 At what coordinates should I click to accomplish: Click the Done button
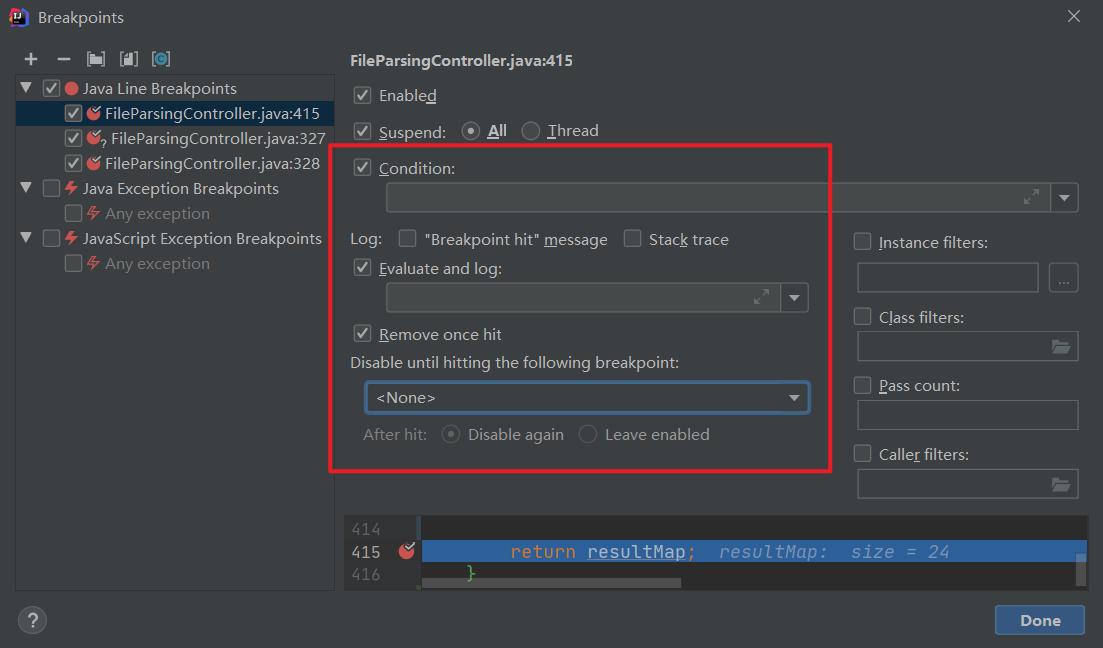(x=1039, y=619)
